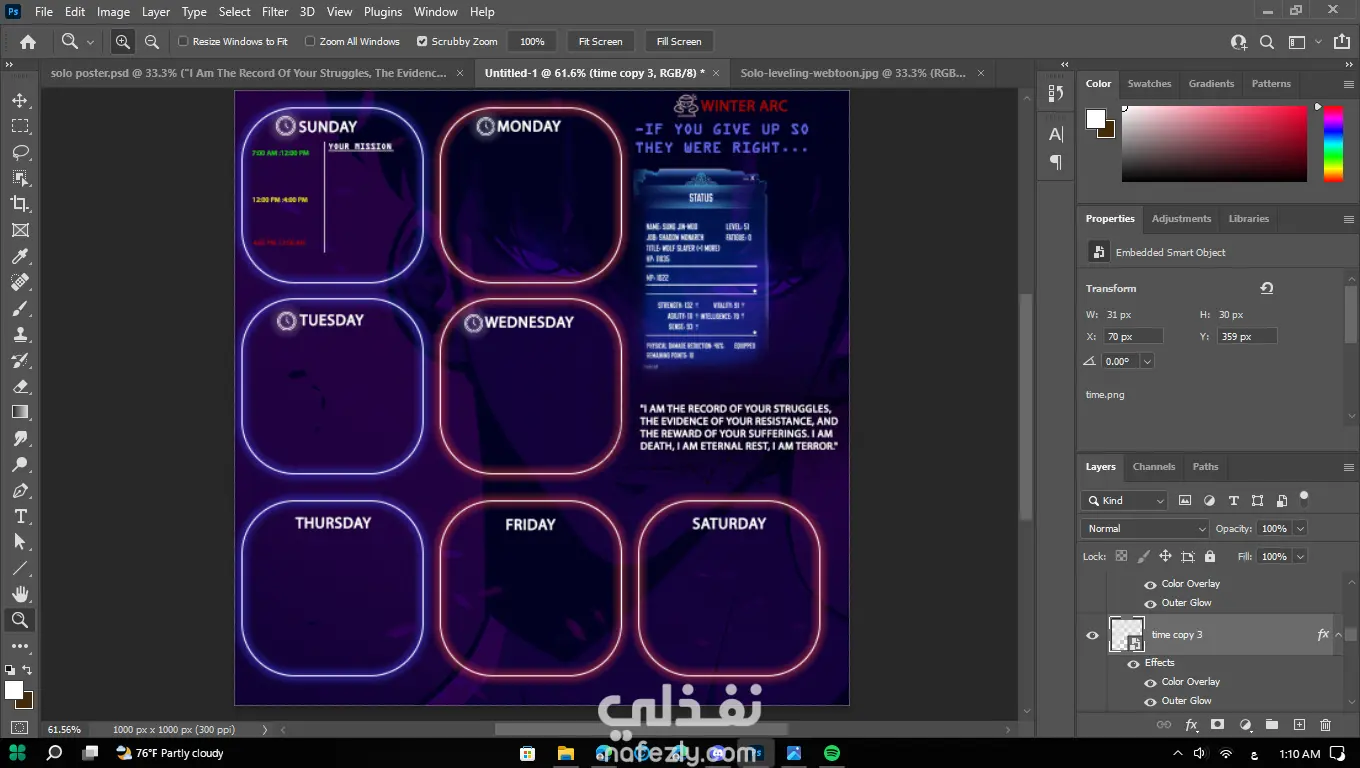Hide the time copy 3 layer
This screenshot has width=1360, height=768.
(1092, 635)
